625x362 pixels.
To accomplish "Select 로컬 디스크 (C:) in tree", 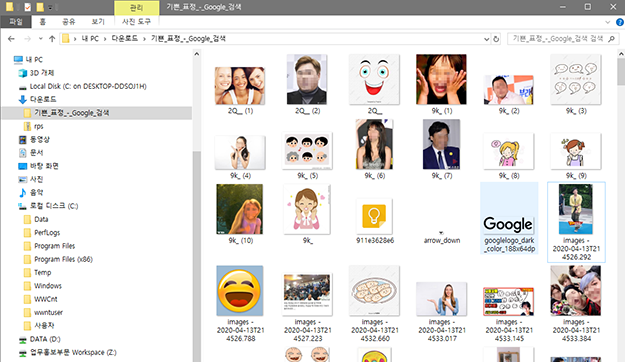I will point(54,206).
